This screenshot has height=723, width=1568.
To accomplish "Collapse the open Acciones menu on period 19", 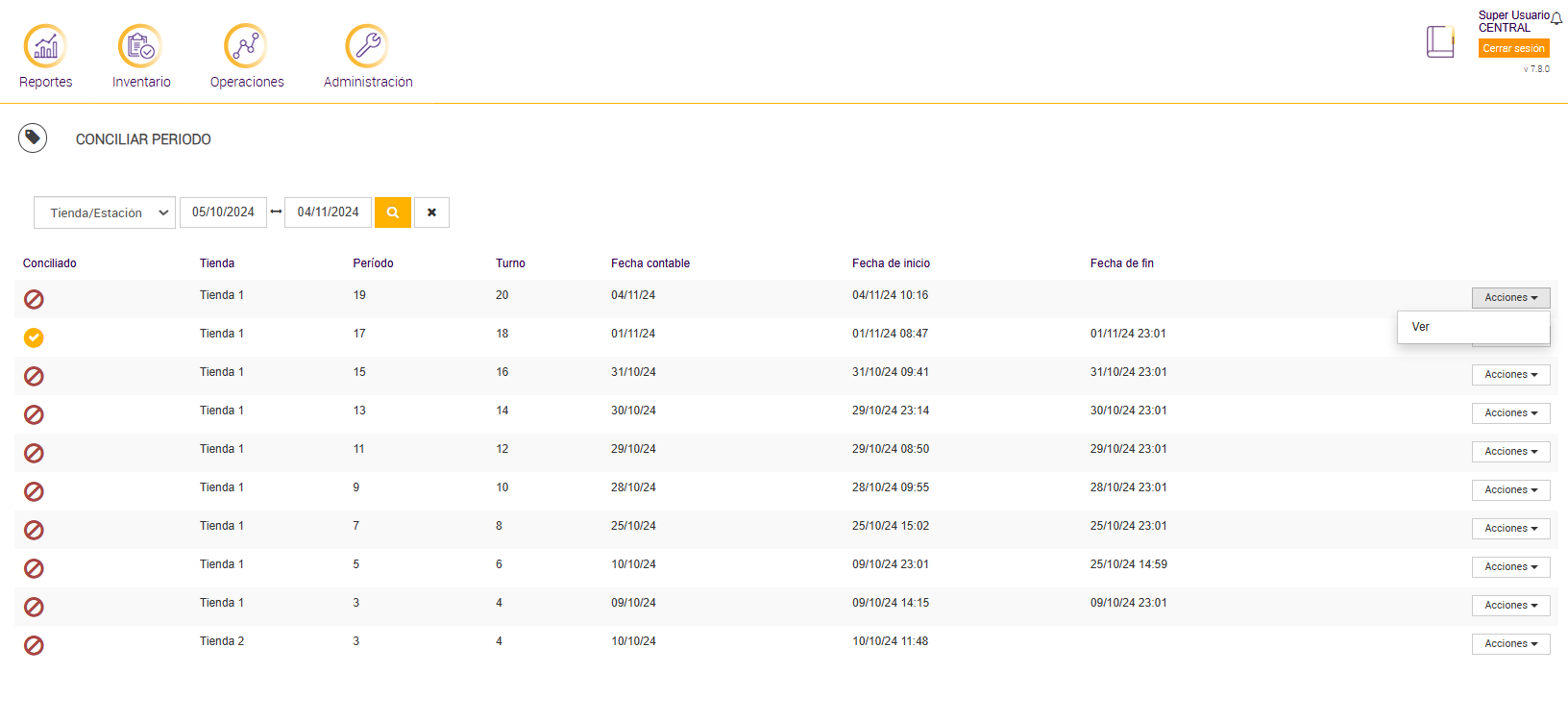I will pos(1510,298).
